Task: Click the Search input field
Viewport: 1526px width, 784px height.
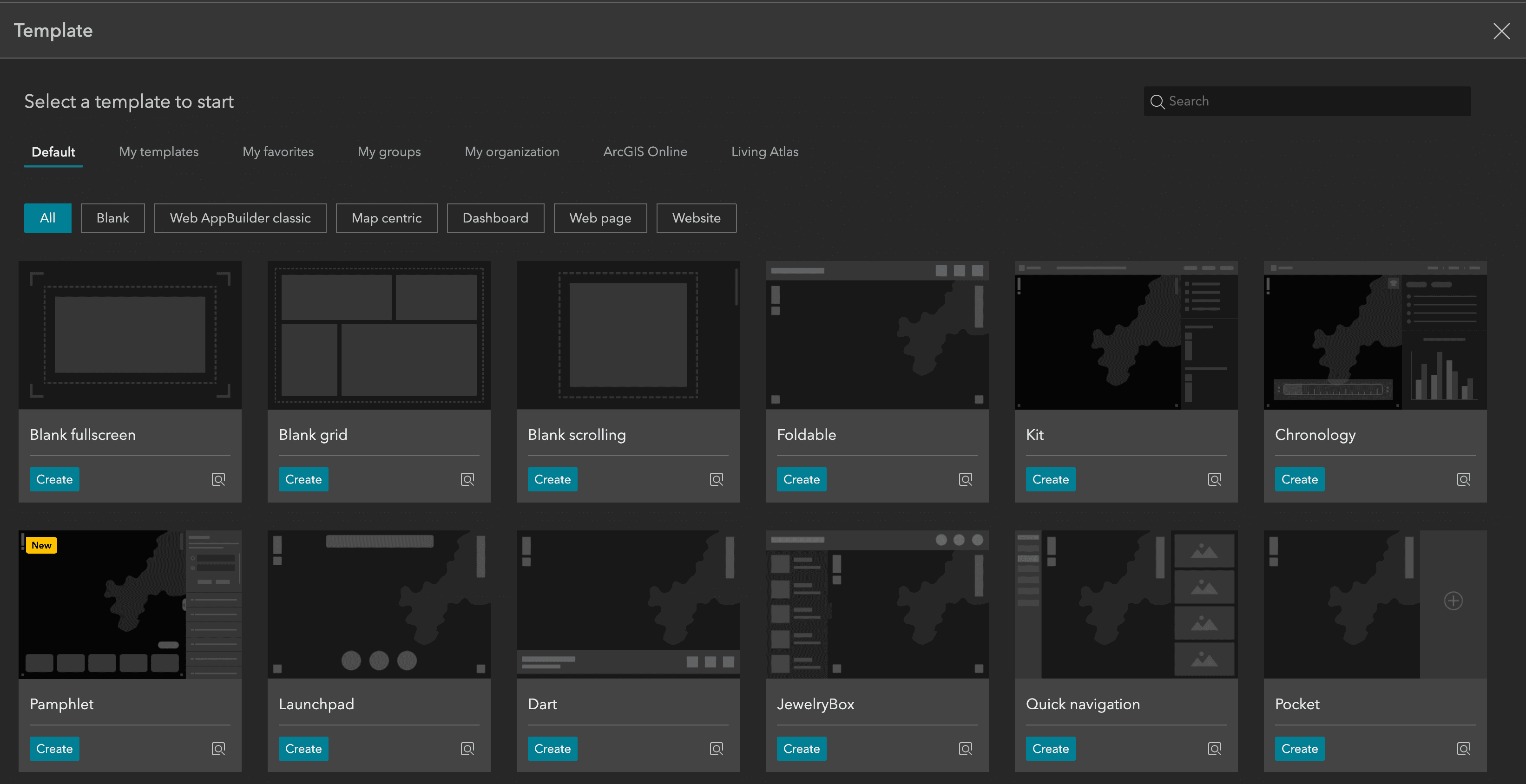Action: [x=1307, y=101]
